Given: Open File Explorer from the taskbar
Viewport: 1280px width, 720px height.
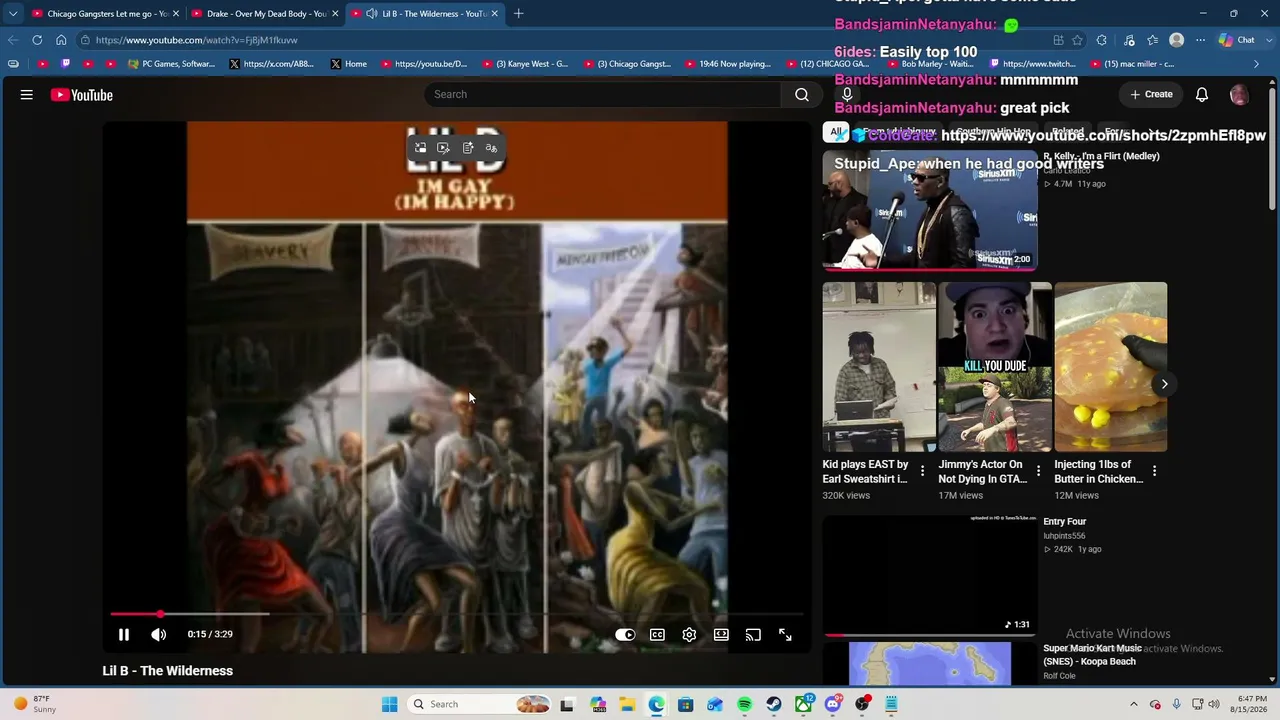Looking at the screenshot, I should pyautogui.click(x=627, y=704).
